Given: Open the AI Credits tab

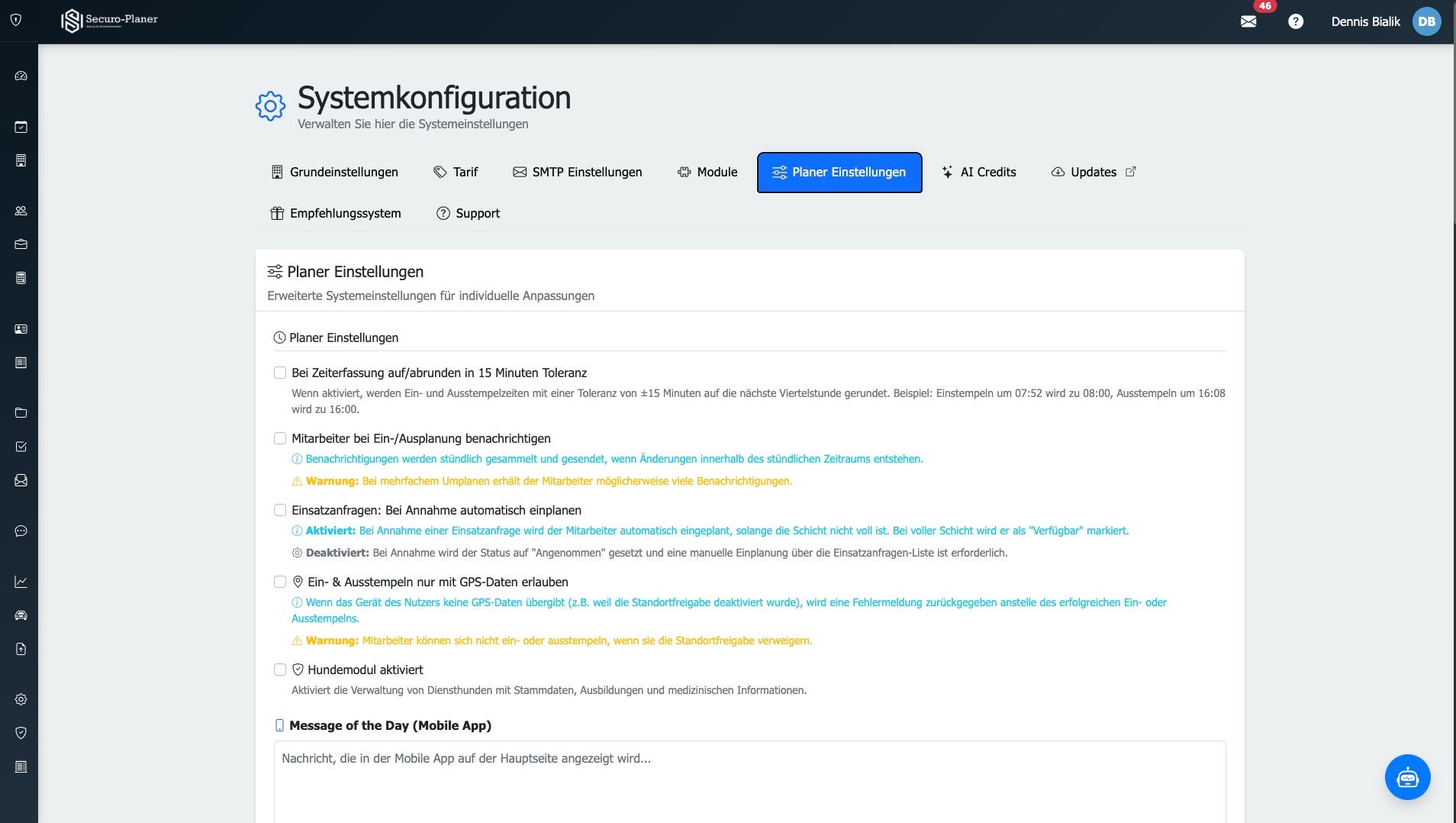Looking at the screenshot, I should (979, 173).
